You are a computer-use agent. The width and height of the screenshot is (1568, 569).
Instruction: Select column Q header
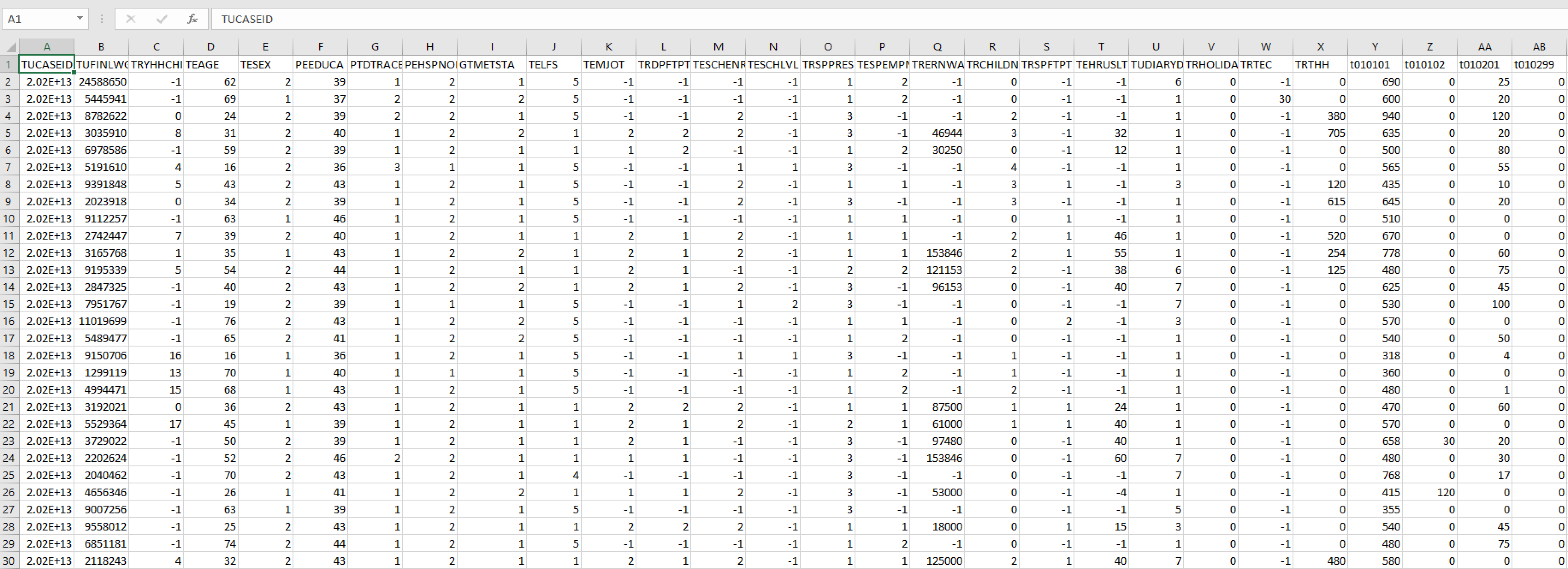tap(938, 47)
